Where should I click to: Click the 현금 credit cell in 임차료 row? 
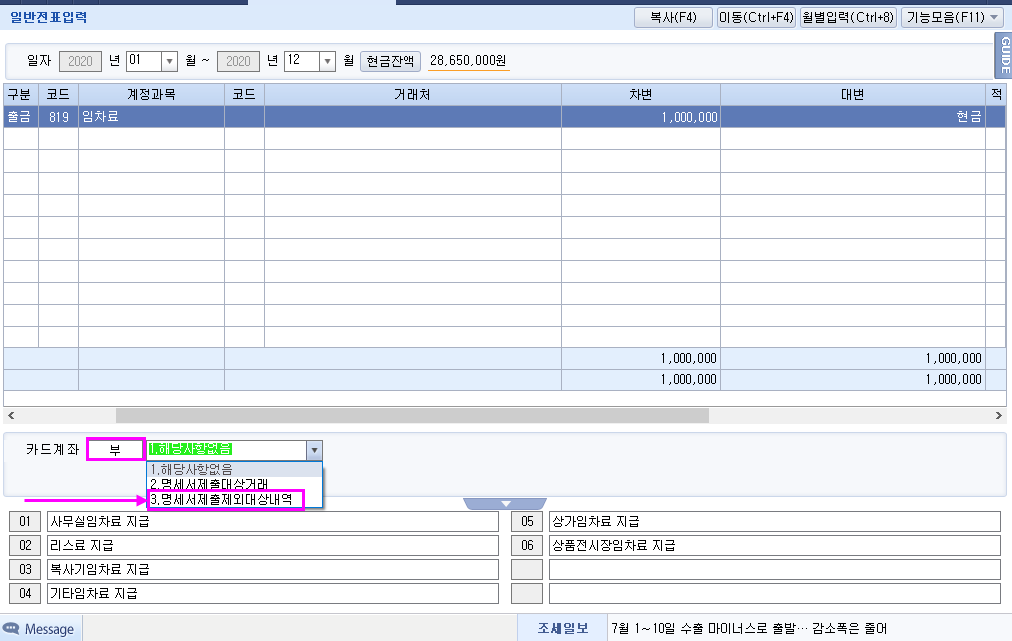[x=853, y=117]
